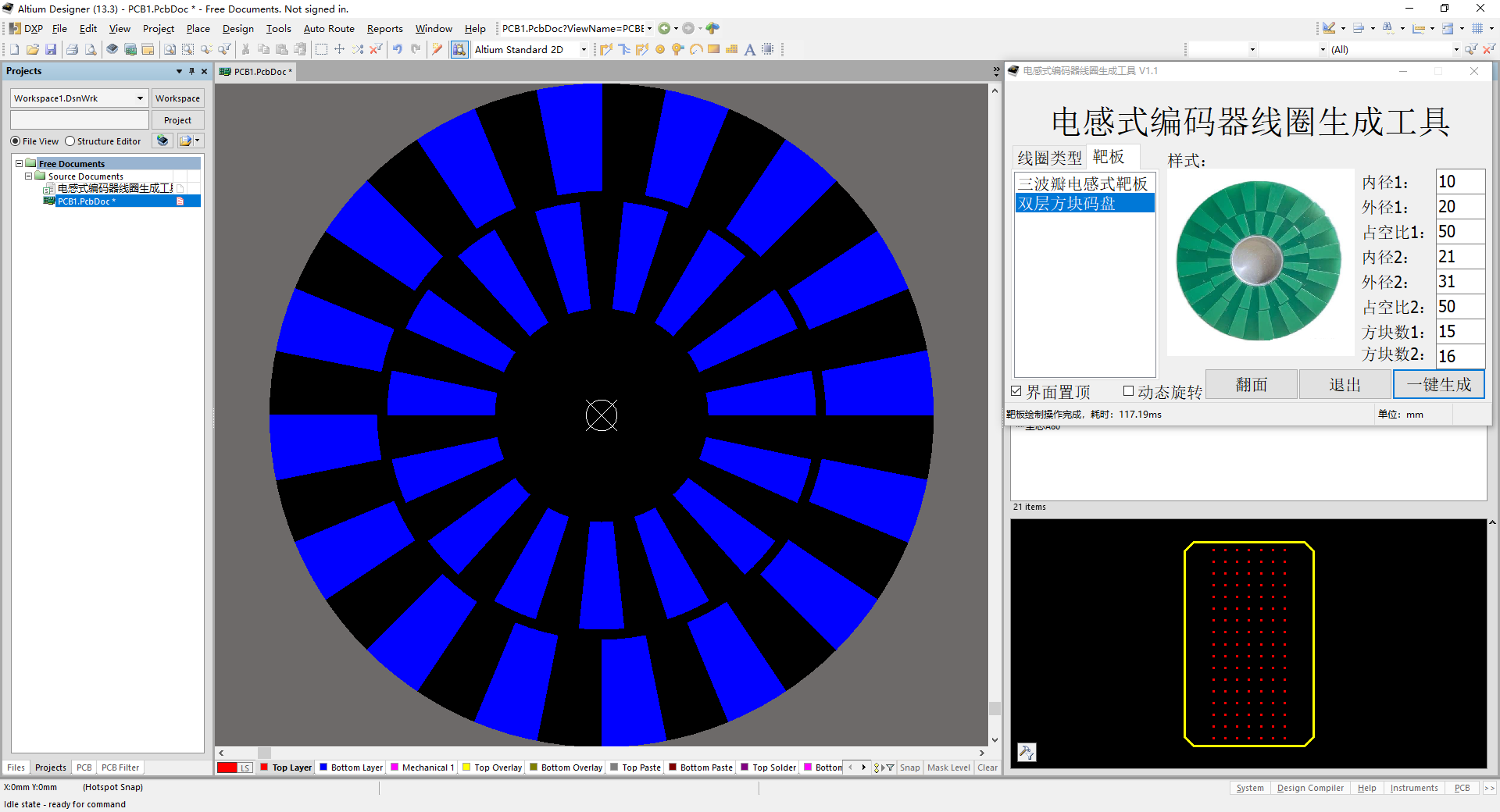Image resolution: width=1500 pixels, height=812 pixels.
Task: Place a fill rectangle tool
Action: pyautogui.click(x=713, y=49)
